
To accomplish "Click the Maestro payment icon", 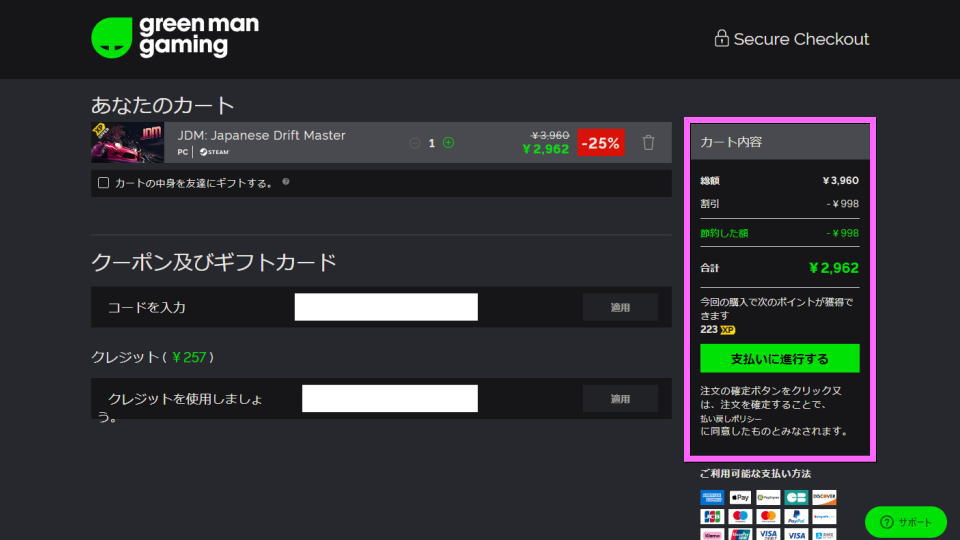I will [740, 516].
